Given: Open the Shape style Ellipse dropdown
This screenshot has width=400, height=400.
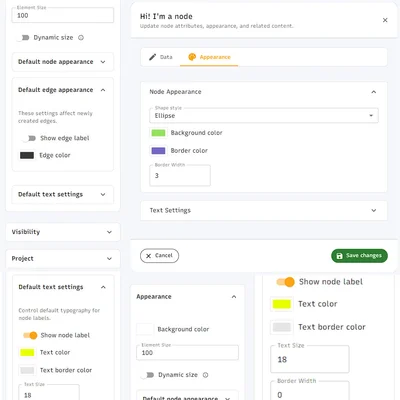Looking at the screenshot, I should (264, 116).
